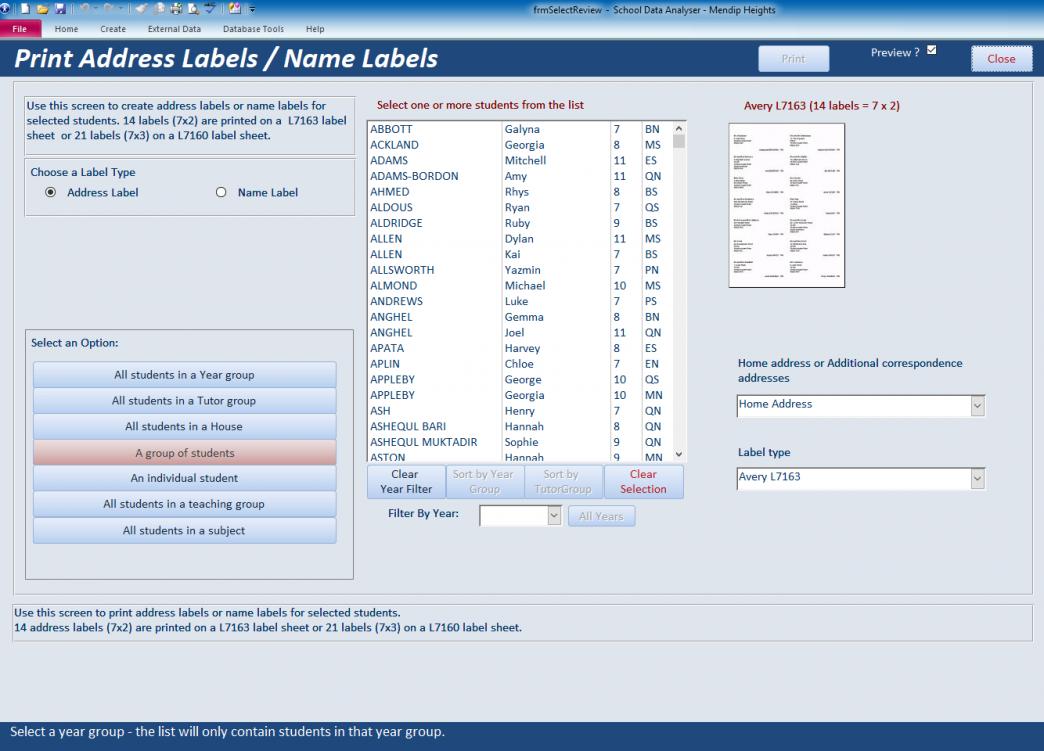Screen dimensions: 1044x751
Task: Click the format painter brush icon
Action: click(141, 9)
